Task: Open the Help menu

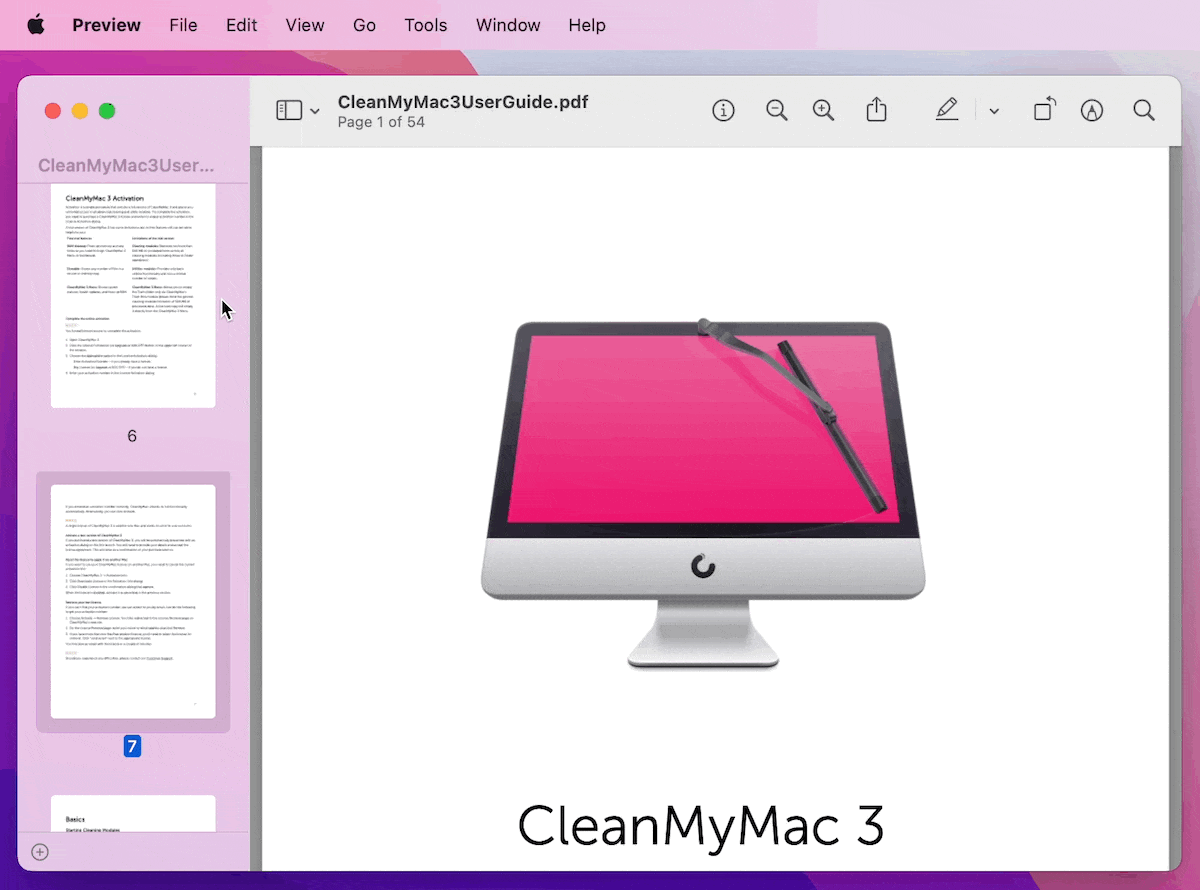Action: 587,25
